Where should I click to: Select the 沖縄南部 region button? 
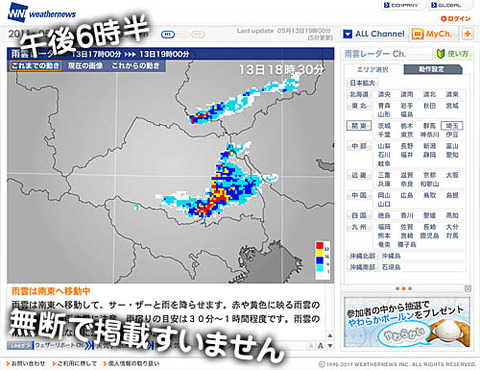tap(362, 267)
